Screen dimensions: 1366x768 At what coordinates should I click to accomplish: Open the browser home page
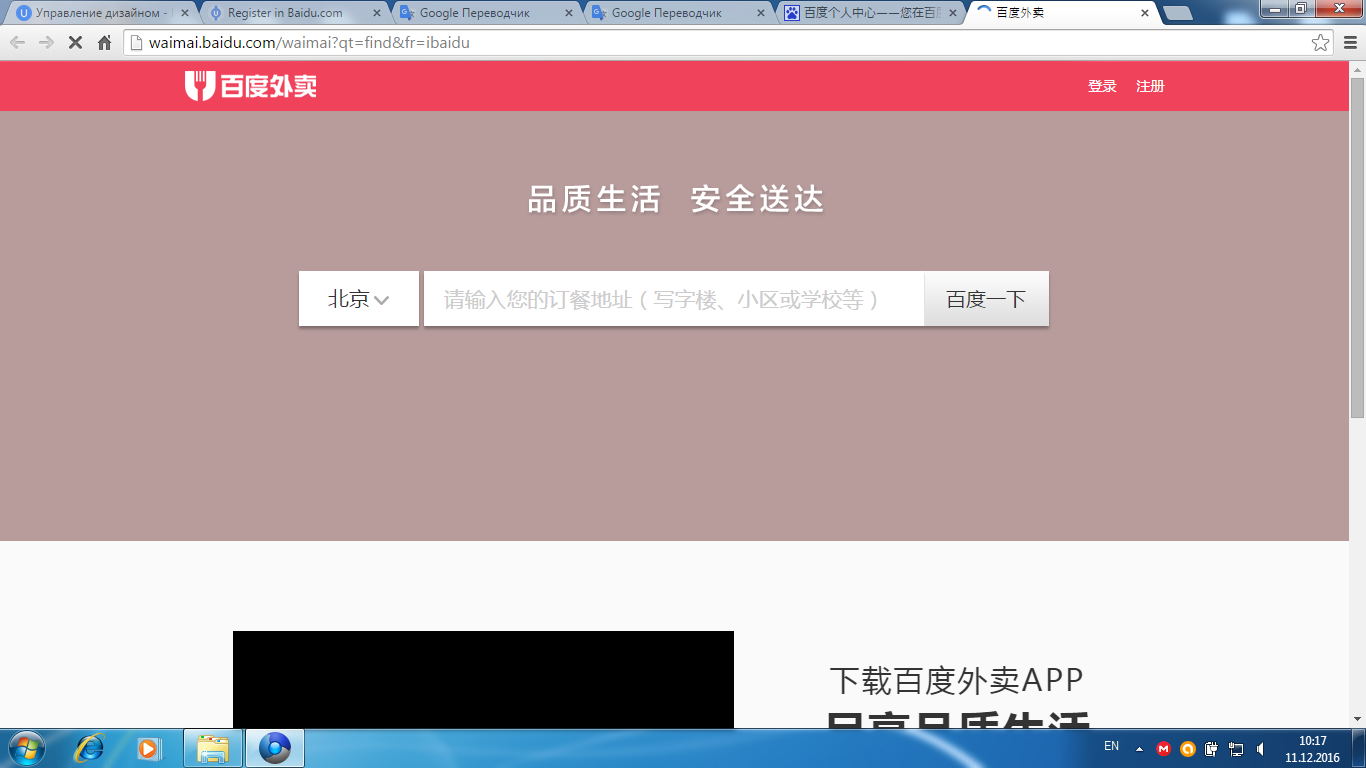tap(104, 43)
